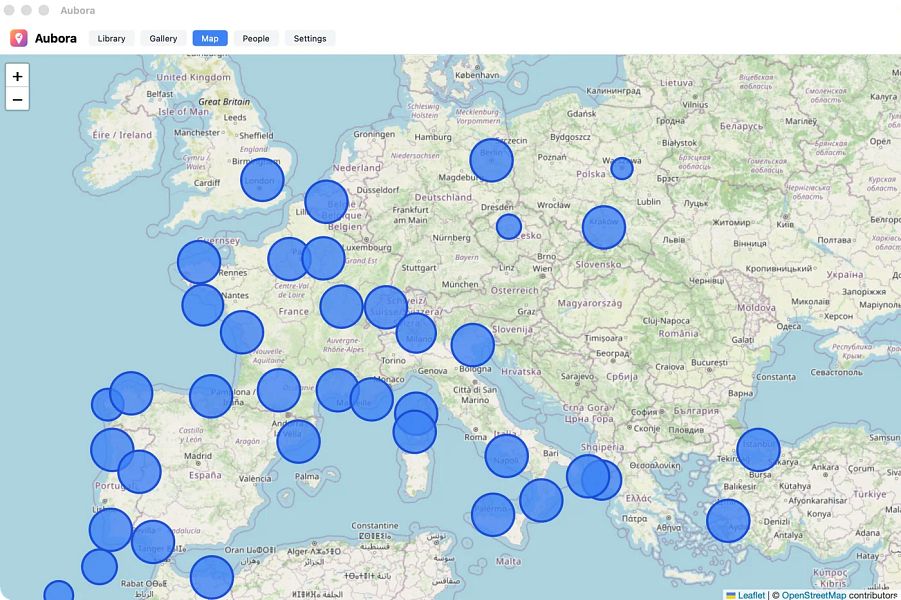Select the Istanbul photo marker
The height and width of the screenshot is (600, 901).
pyautogui.click(x=758, y=449)
